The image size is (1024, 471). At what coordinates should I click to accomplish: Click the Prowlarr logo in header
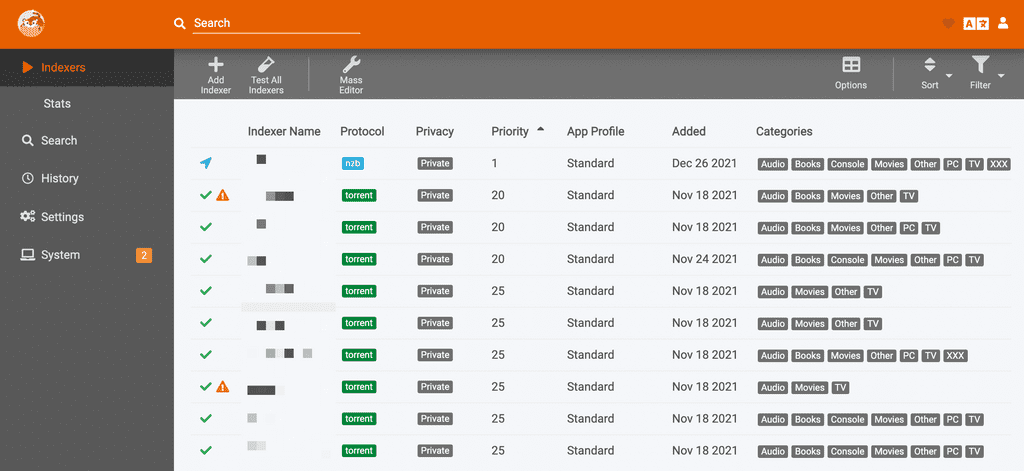pyautogui.click(x=31, y=22)
